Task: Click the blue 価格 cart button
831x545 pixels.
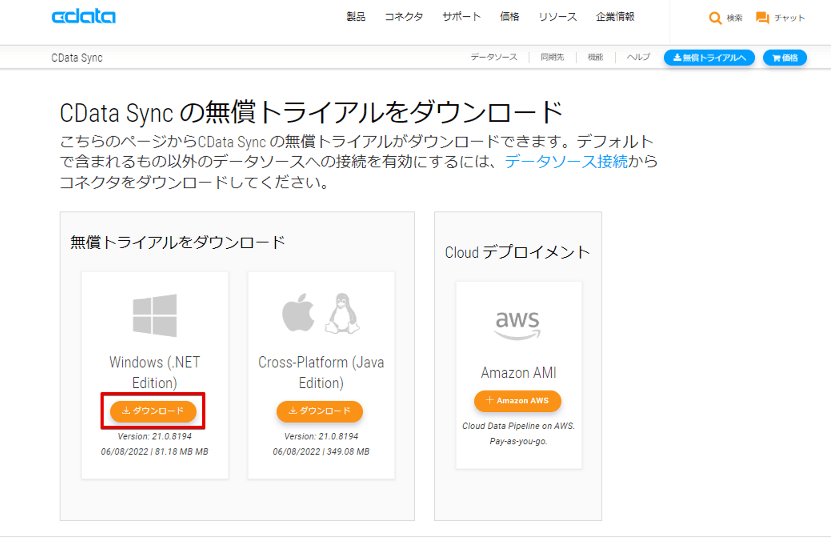Action: (785, 58)
